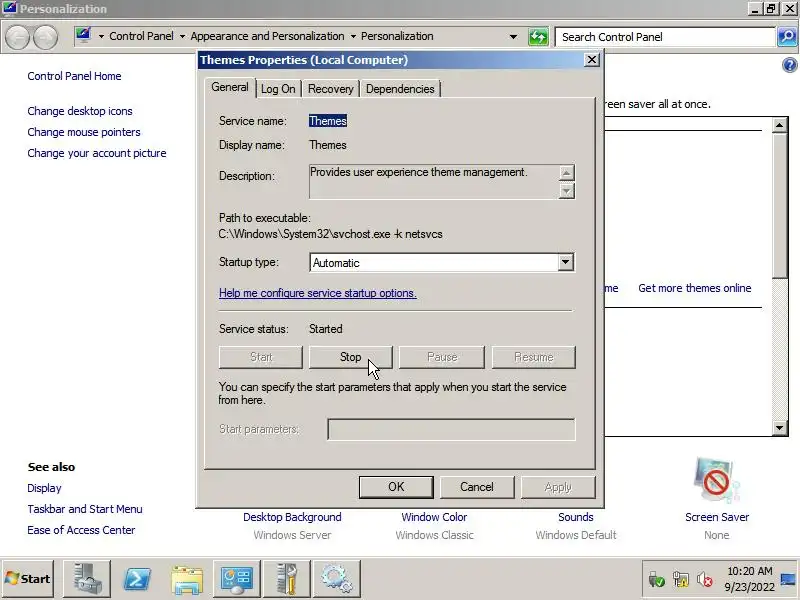Viewport: 800px width, 600px height.
Task: Click the green refresh icon in address bar
Action: pyautogui.click(x=538, y=37)
